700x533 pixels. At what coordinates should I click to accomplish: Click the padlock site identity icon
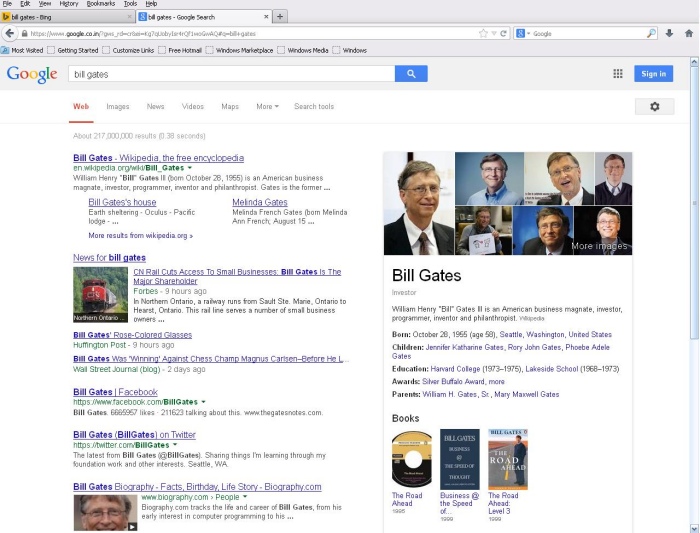pyautogui.click(x=25, y=33)
